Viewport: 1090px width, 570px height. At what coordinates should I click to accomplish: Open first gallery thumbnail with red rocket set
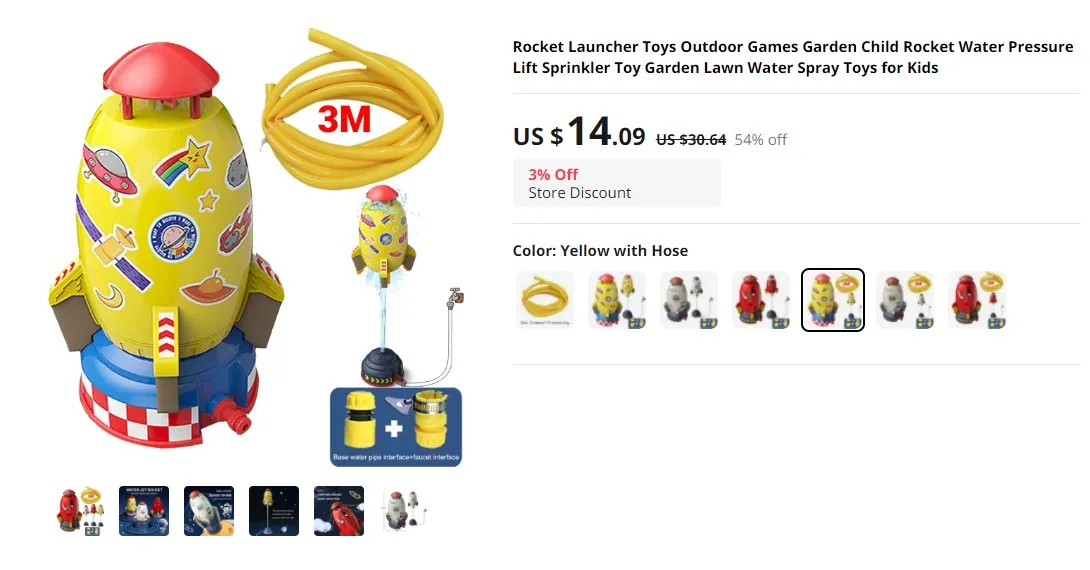click(79, 511)
